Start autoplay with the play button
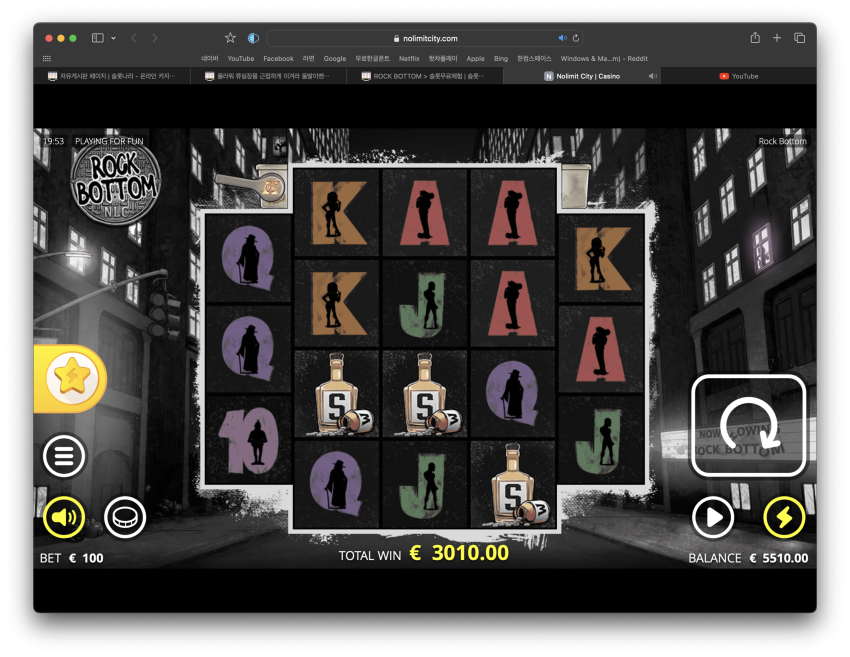 click(x=713, y=517)
